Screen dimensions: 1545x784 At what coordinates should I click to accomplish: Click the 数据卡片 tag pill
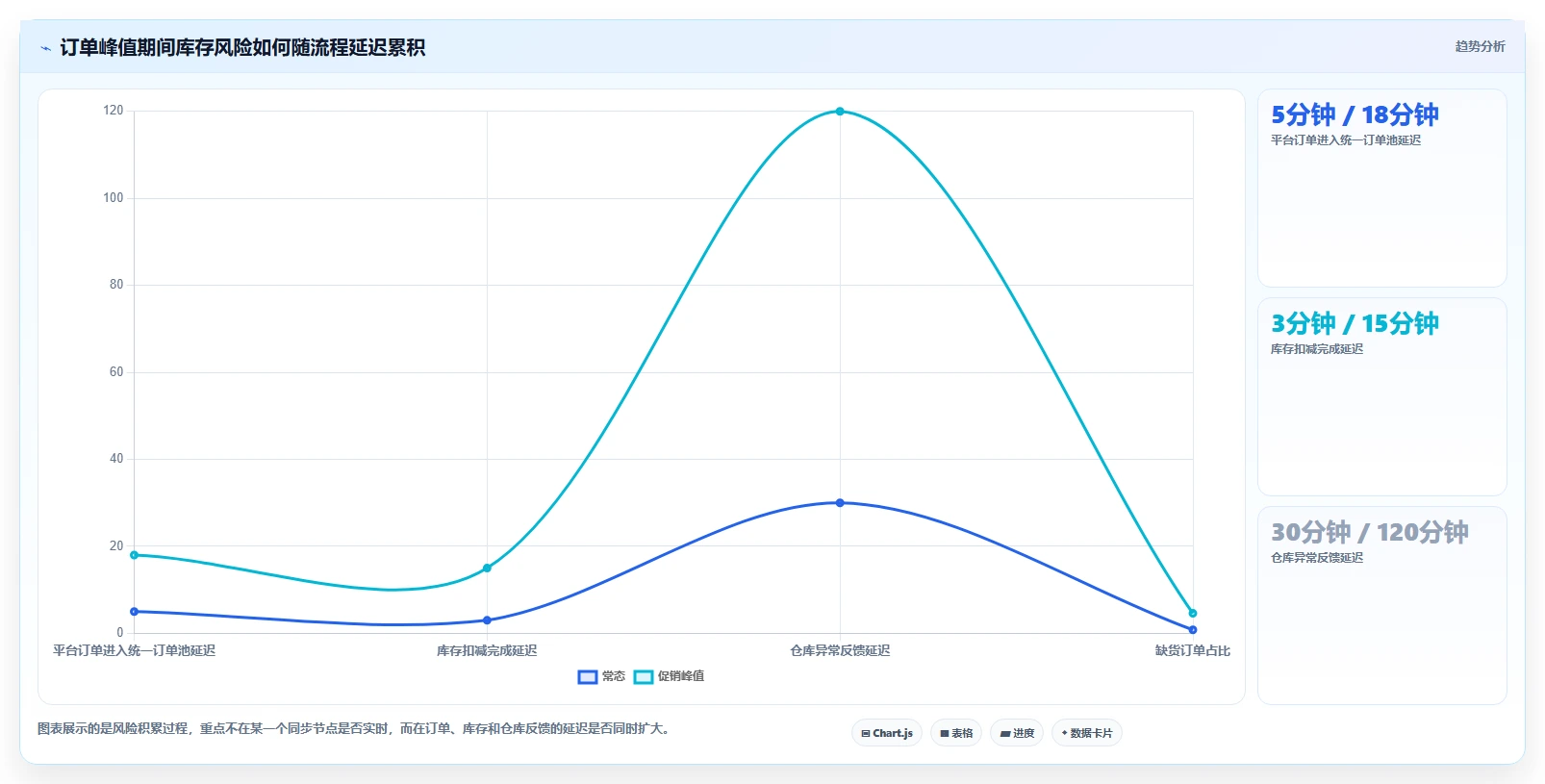(1087, 733)
